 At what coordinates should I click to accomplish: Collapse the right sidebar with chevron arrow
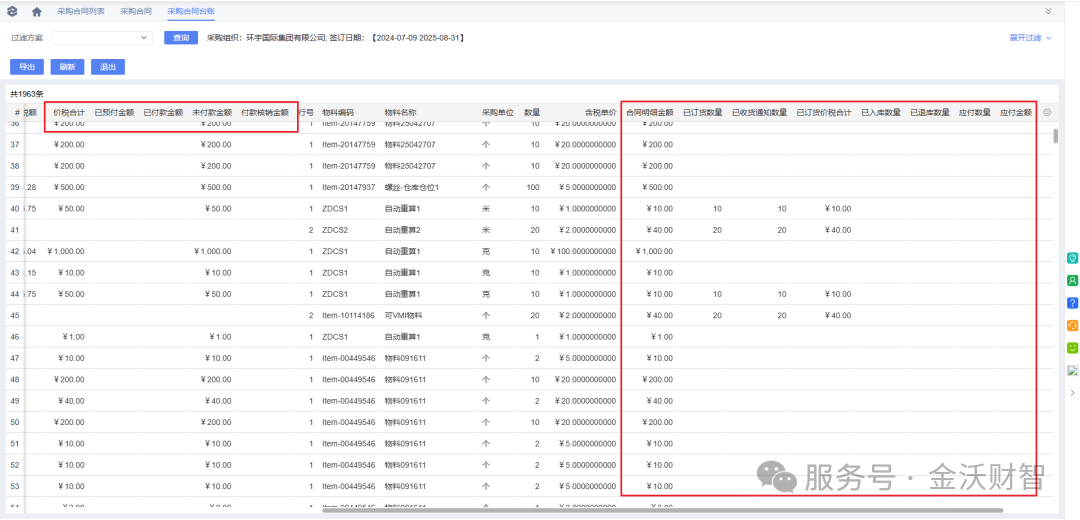(x=1072, y=393)
